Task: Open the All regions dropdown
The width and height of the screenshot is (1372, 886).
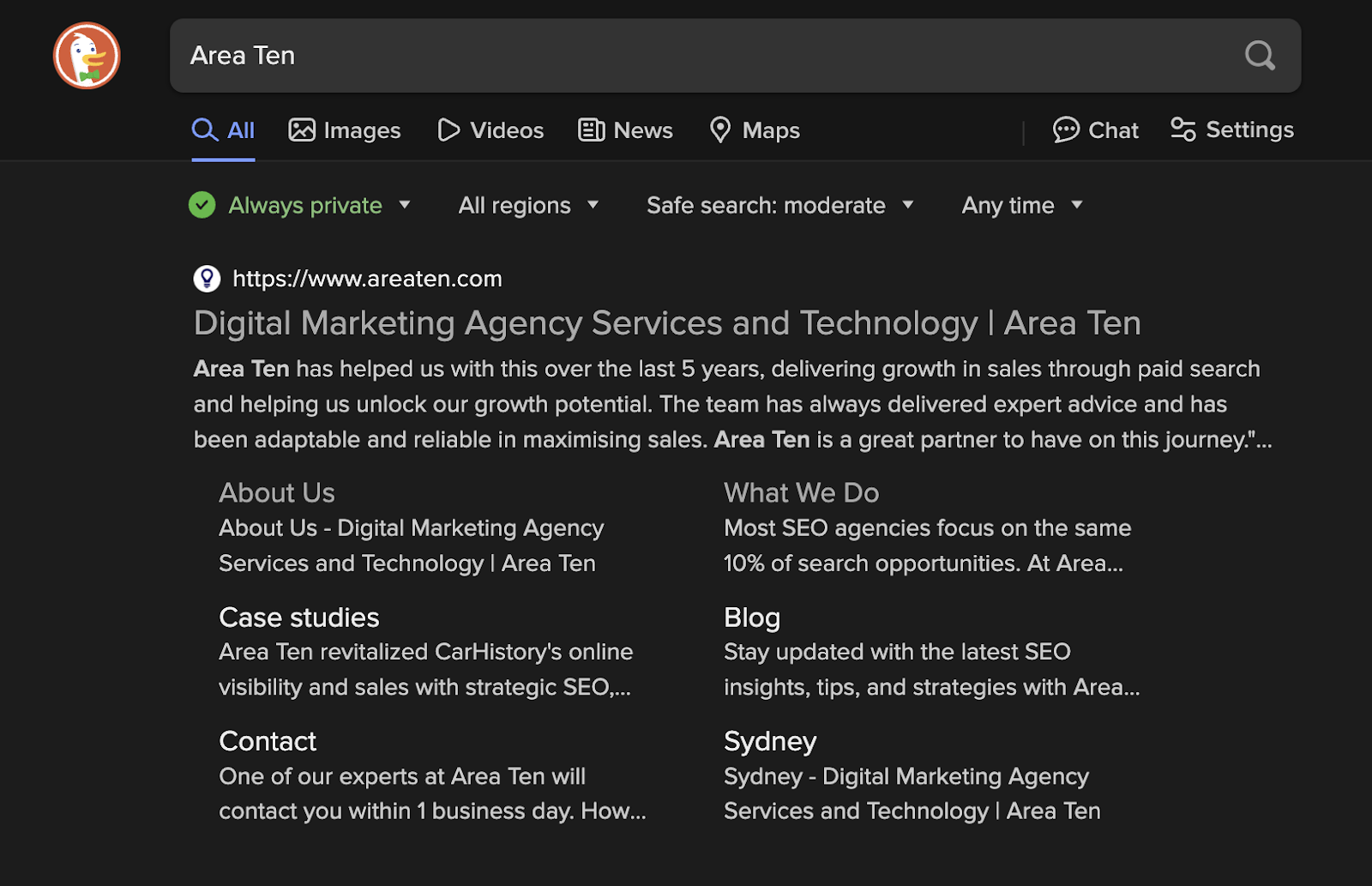Action: 528,205
